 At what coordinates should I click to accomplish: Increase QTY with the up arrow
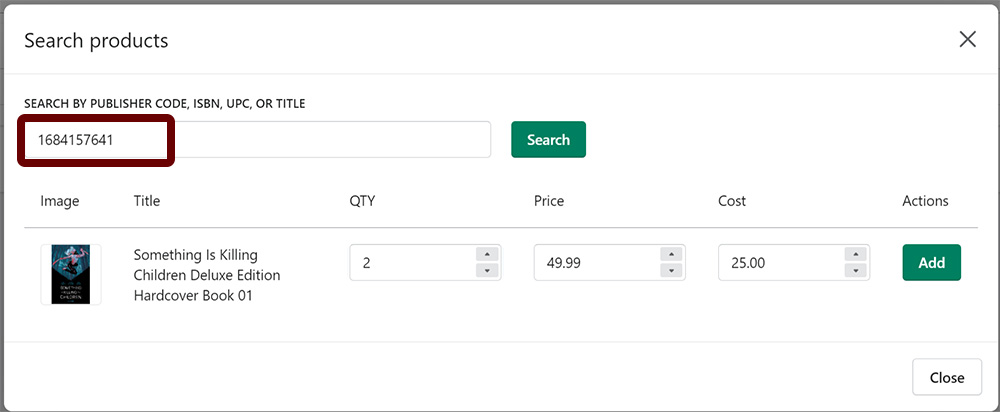(487, 254)
